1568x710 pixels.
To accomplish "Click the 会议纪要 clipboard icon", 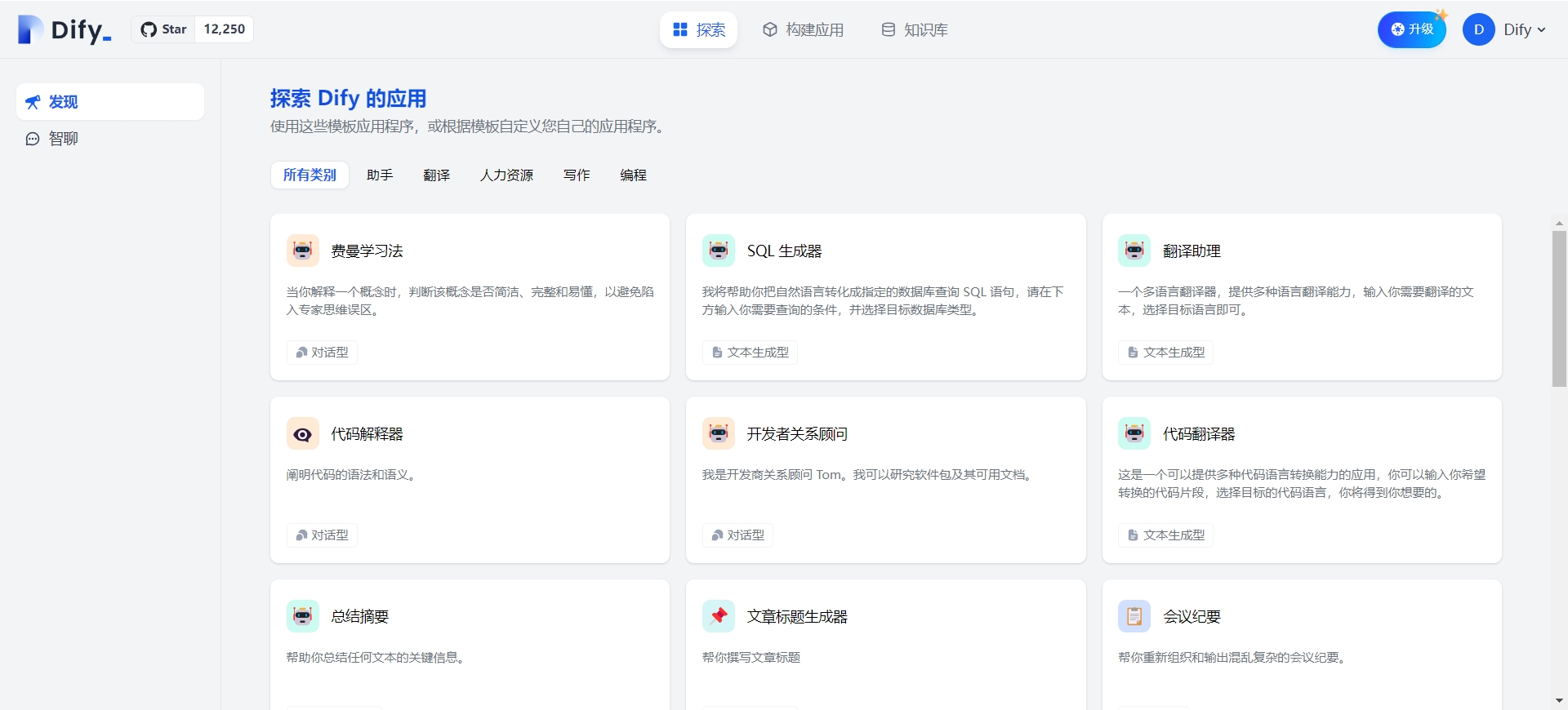I will tap(1134, 616).
